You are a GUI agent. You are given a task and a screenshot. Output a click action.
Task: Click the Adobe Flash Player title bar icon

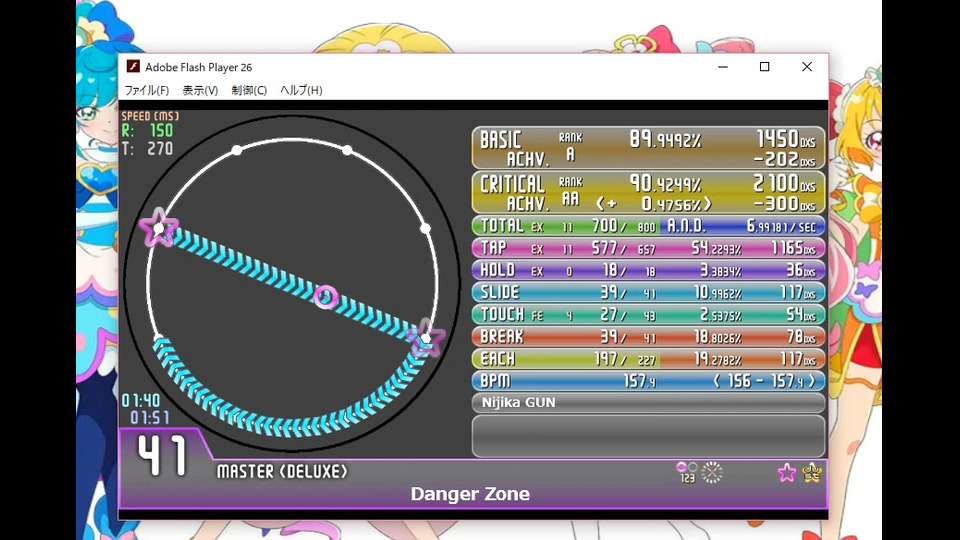[x=133, y=67]
